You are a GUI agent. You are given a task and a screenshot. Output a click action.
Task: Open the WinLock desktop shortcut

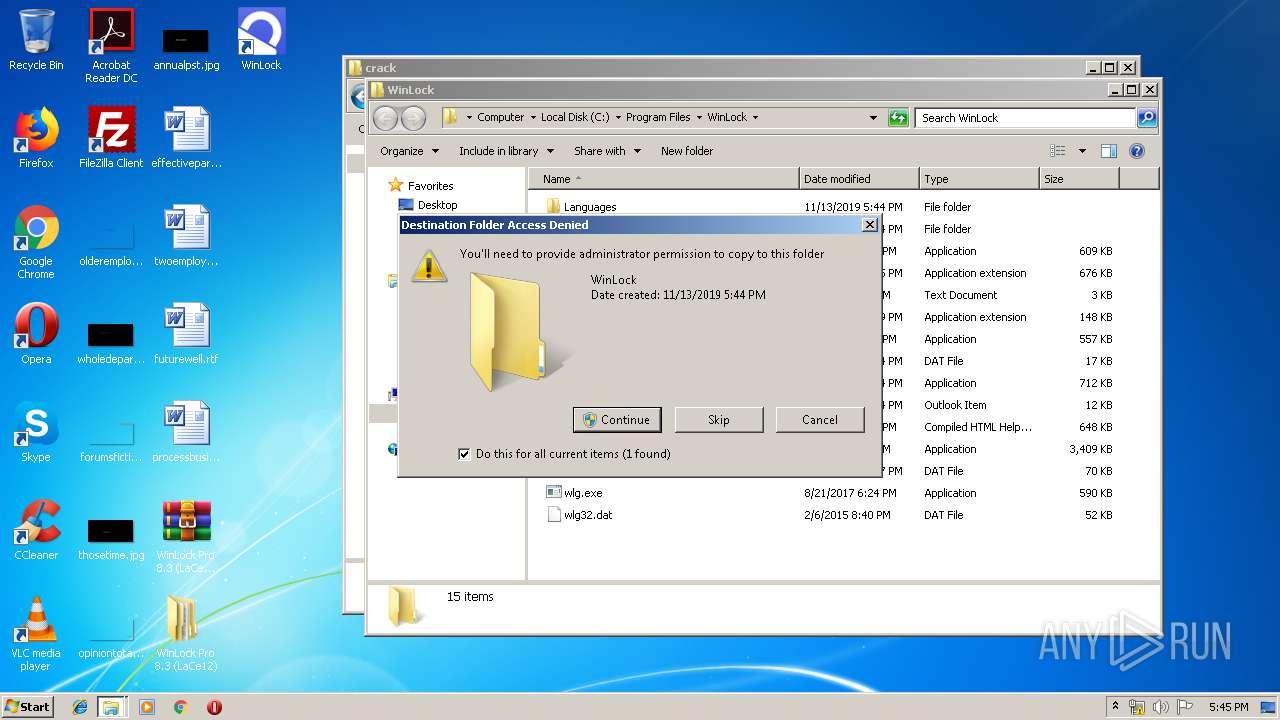click(261, 40)
